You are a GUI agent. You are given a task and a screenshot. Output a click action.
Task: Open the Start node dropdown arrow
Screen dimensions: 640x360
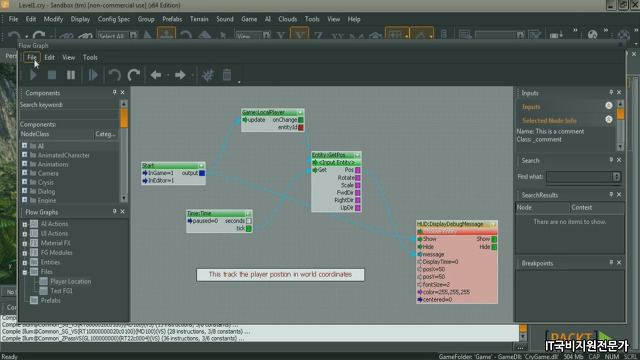[201, 166]
